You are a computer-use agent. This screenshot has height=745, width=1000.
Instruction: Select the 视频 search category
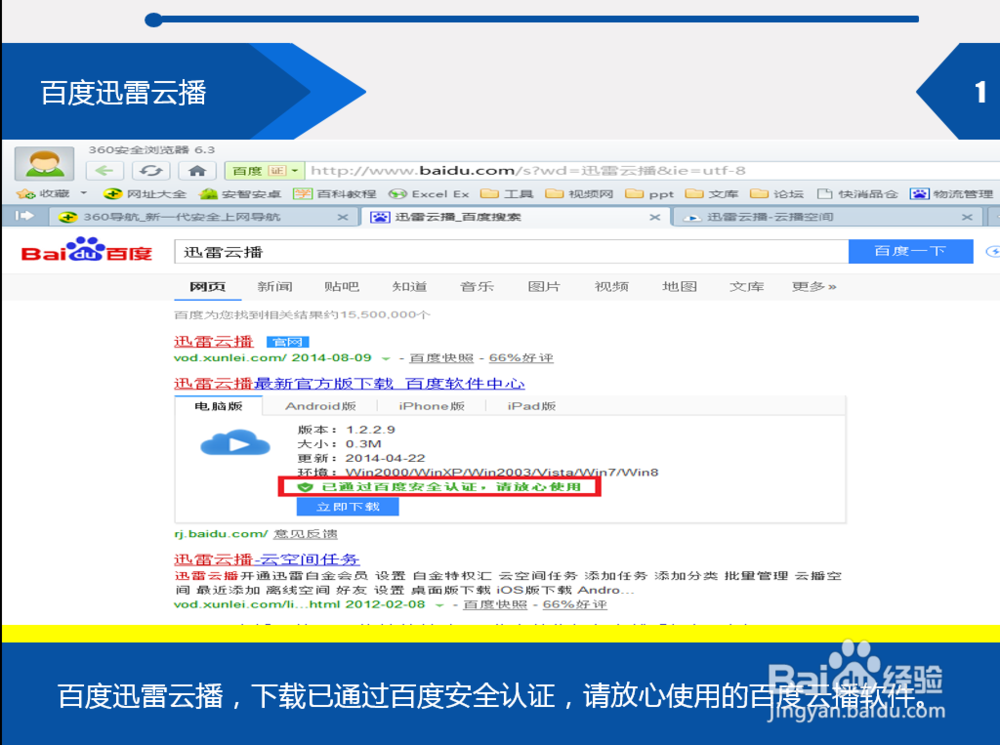tap(612, 286)
